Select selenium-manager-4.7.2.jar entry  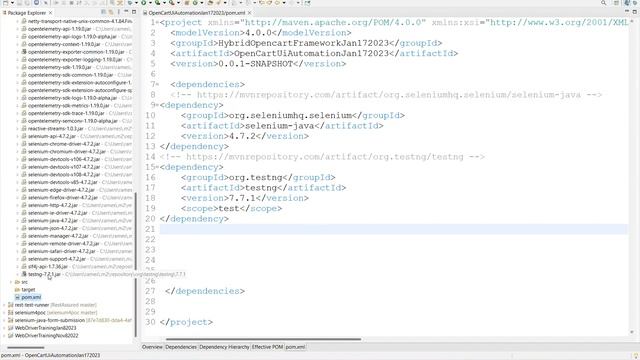[58, 236]
